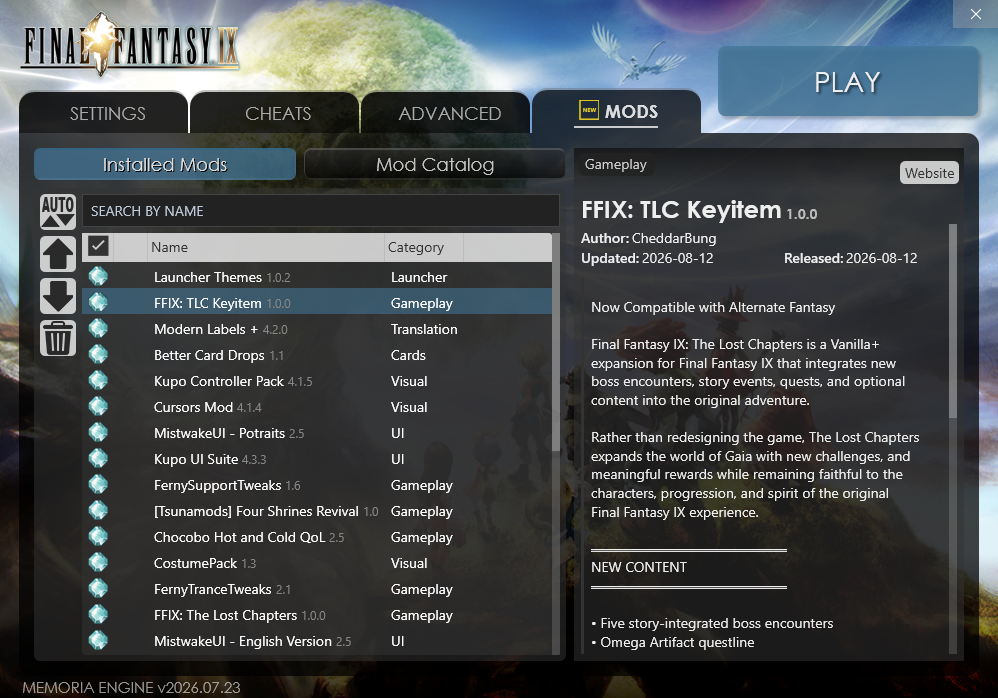
Task: Move selected mod down with arrow icon
Action: [58, 296]
